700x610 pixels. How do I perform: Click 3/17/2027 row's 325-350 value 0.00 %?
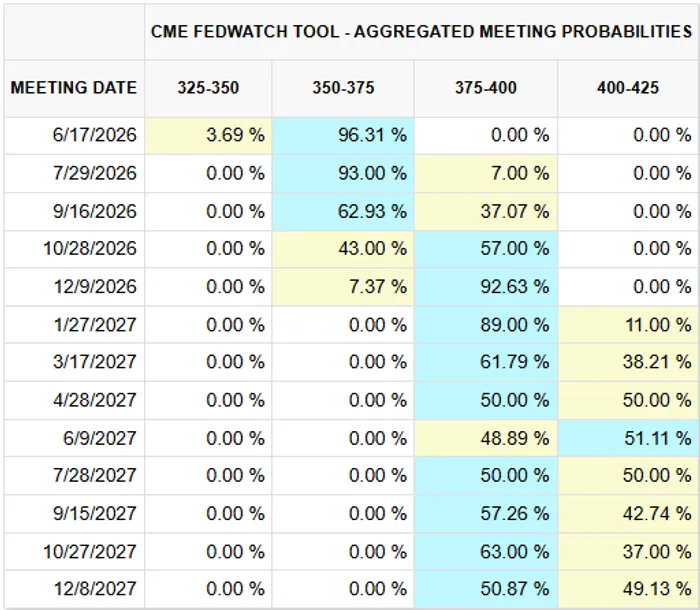[x=208, y=362]
